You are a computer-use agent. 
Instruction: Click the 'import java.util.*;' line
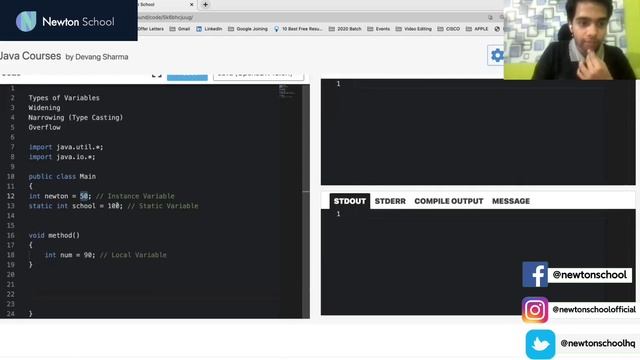pyautogui.click(x=66, y=147)
